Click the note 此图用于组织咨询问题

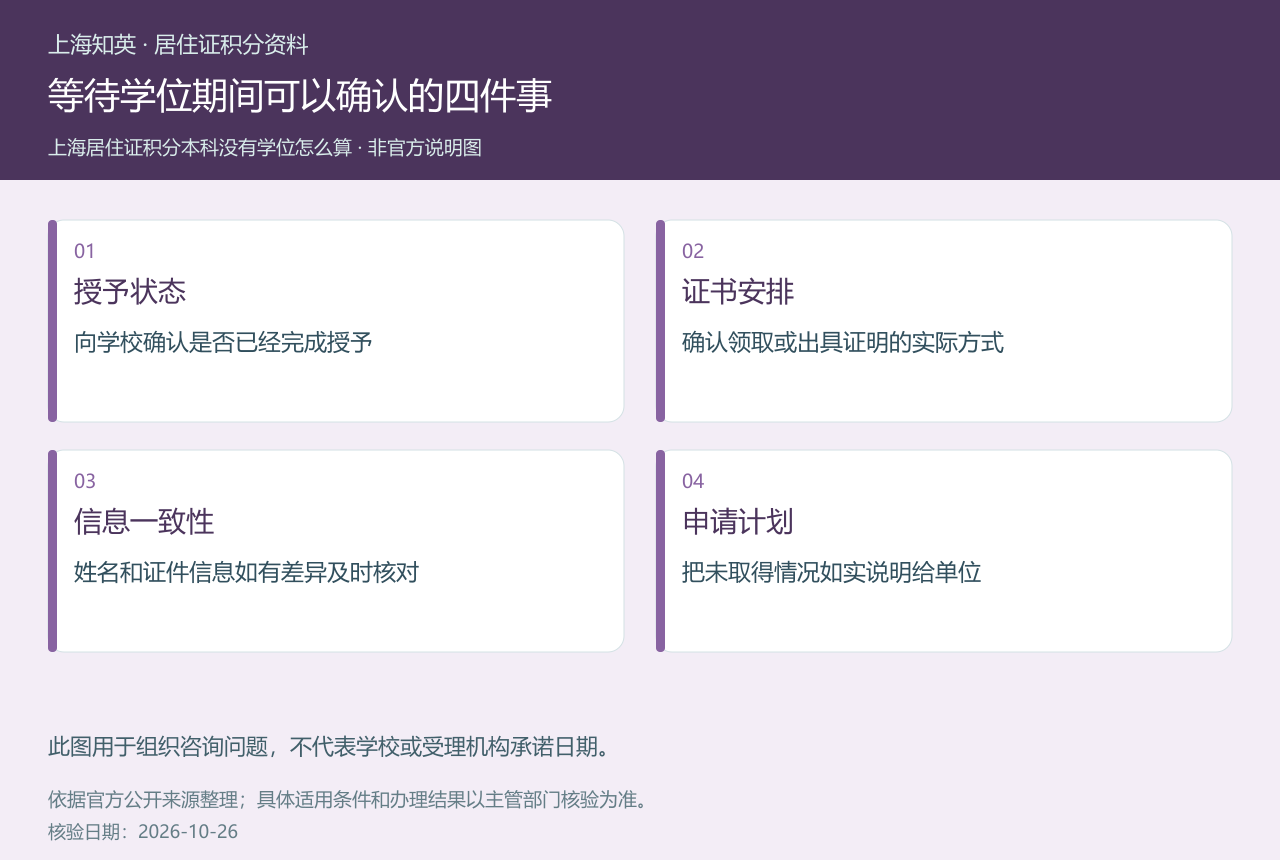tap(158, 747)
